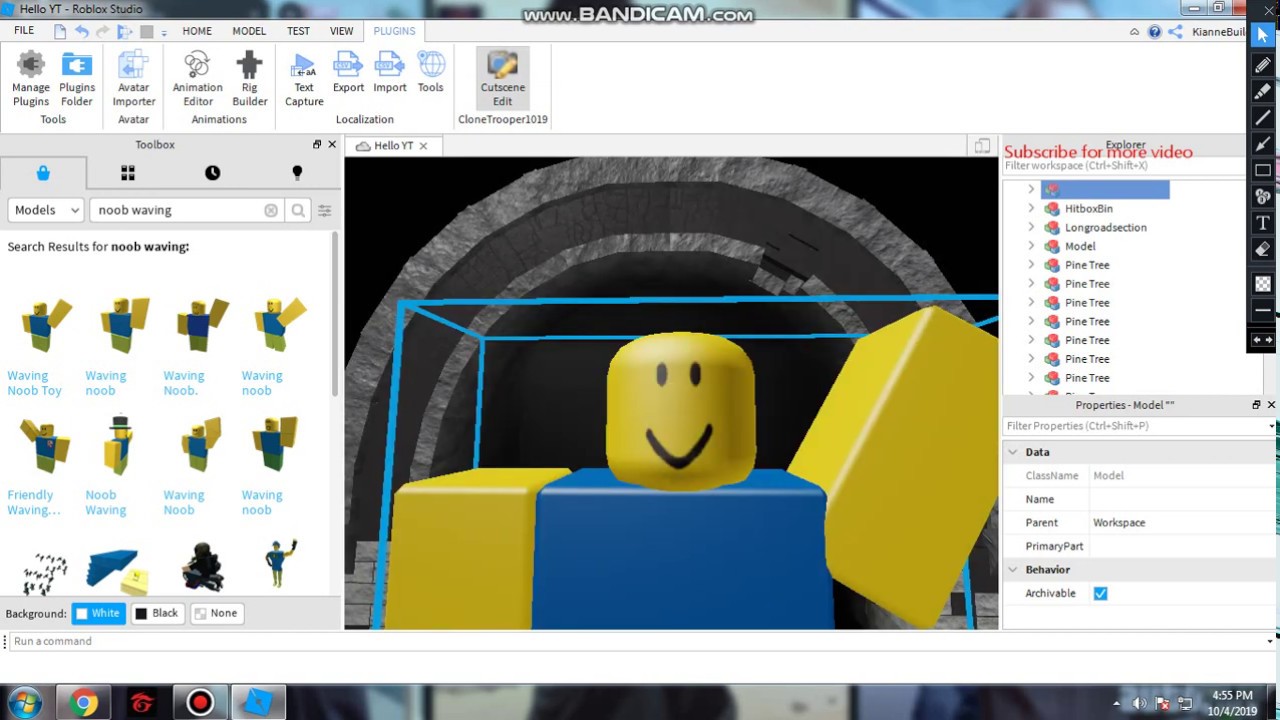This screenshot has height=720, width=1280.
Task: Open the Cutscene Edit plugin
Action: (502, 79)
